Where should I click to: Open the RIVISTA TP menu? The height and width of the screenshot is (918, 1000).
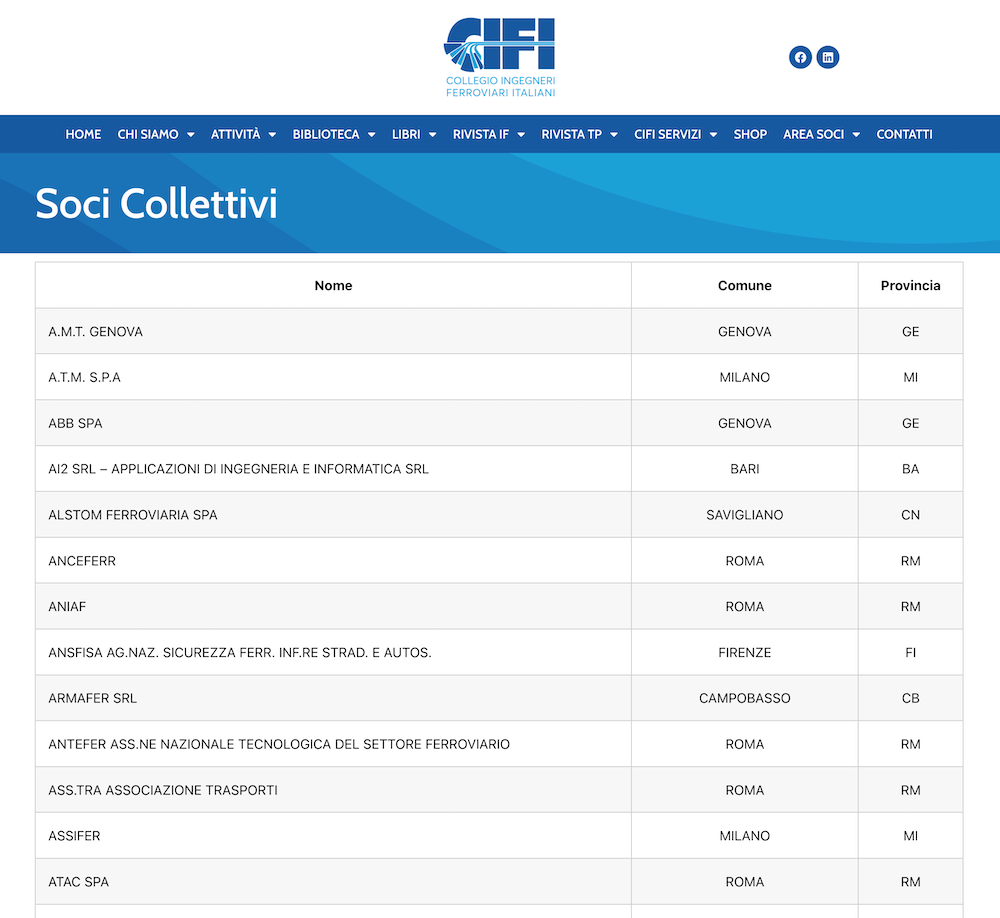pyautogui.click(x=571, y=135)
